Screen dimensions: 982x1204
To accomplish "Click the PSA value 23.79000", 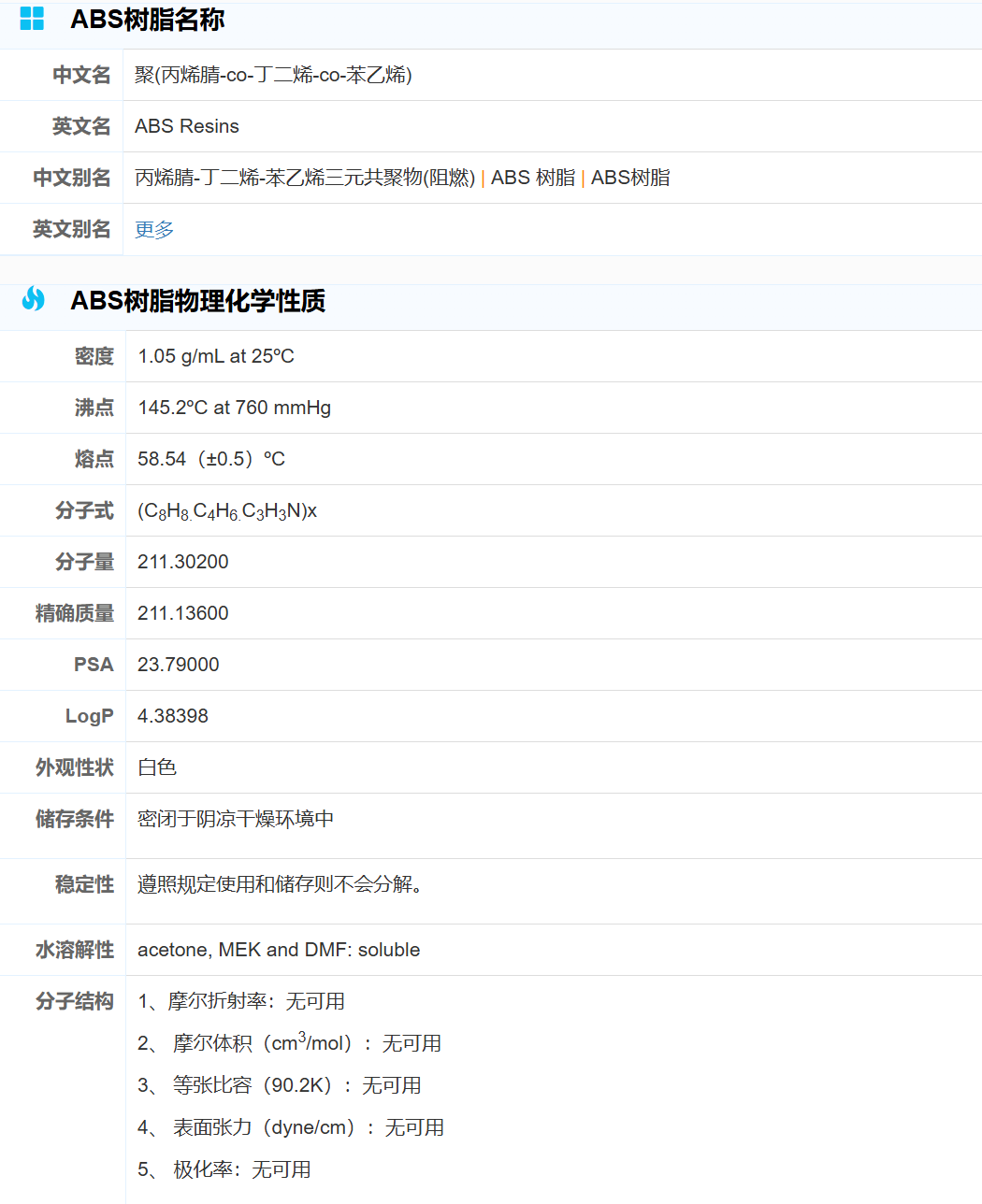I will click(179, 665).
